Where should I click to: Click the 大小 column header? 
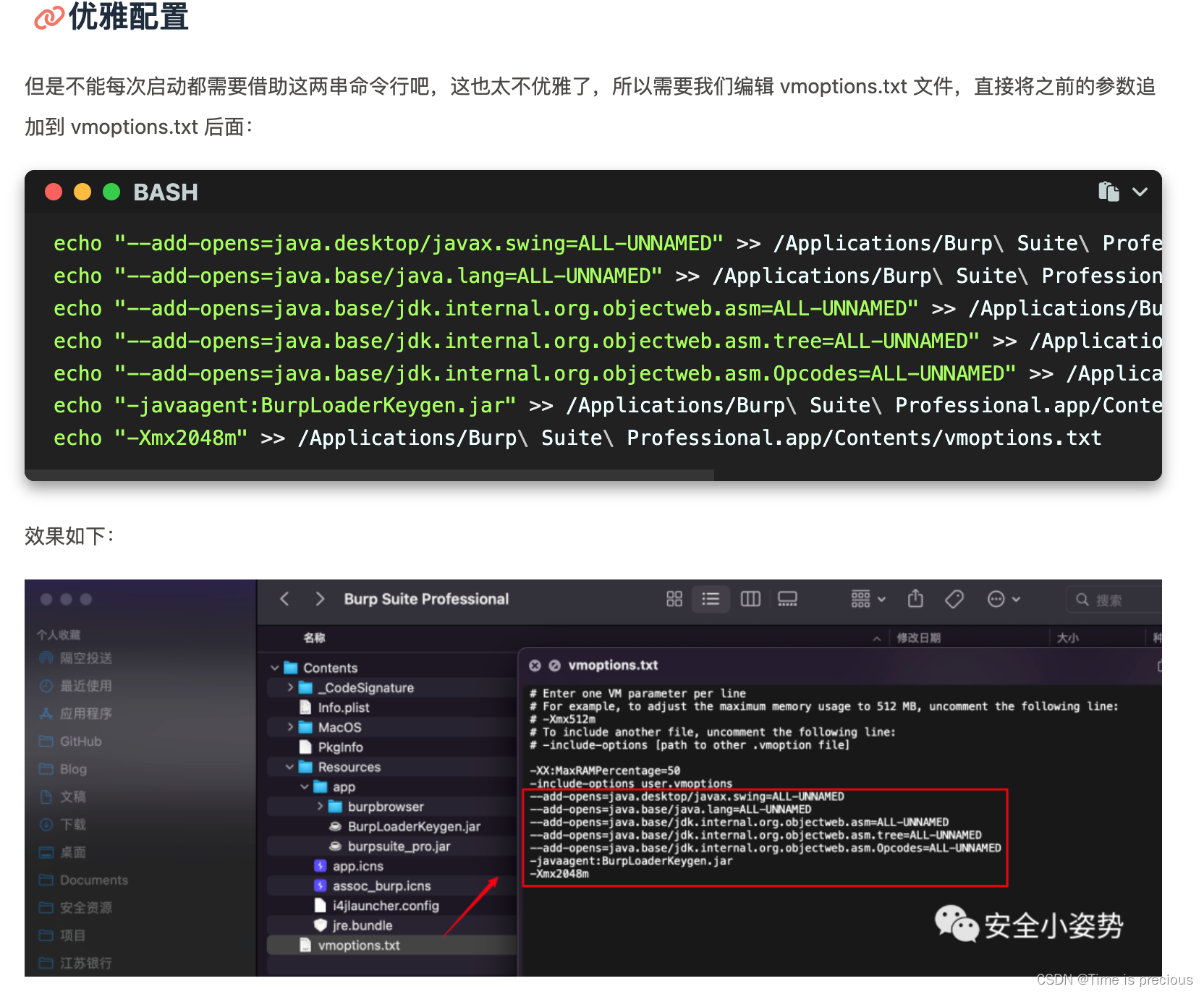tap(1067, 637)
